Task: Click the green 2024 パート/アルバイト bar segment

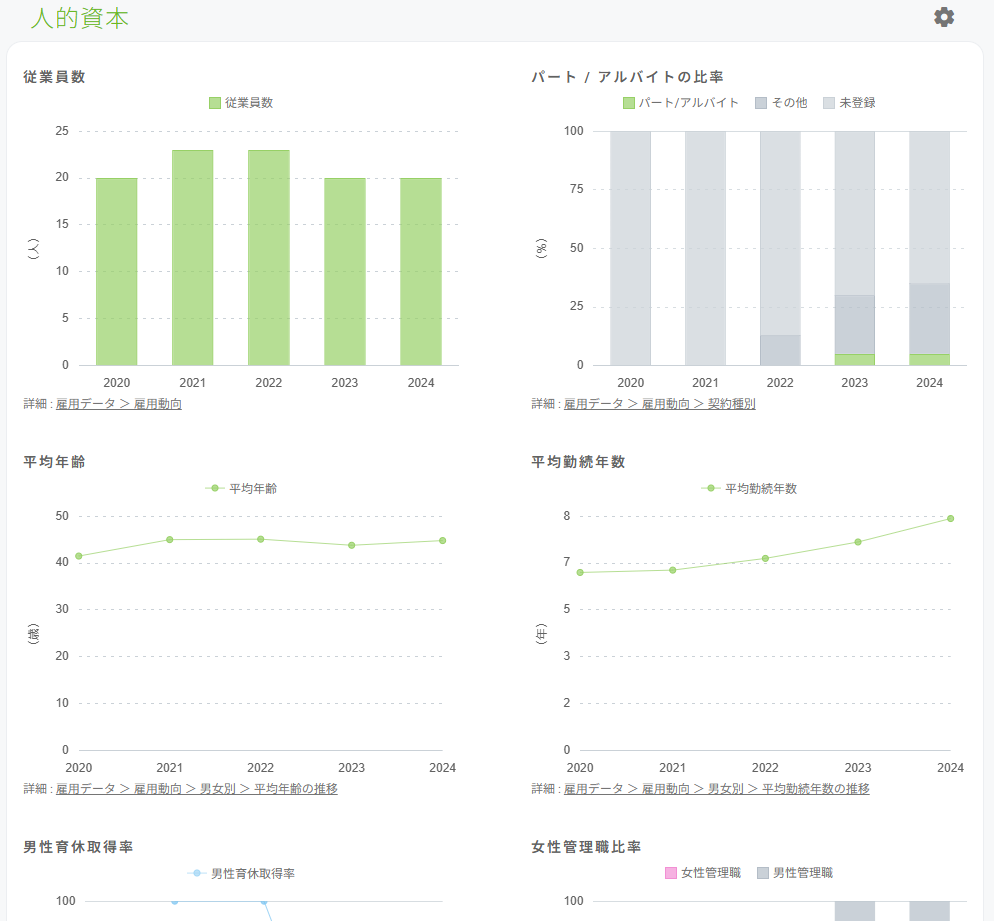Action: click(929, 359)
